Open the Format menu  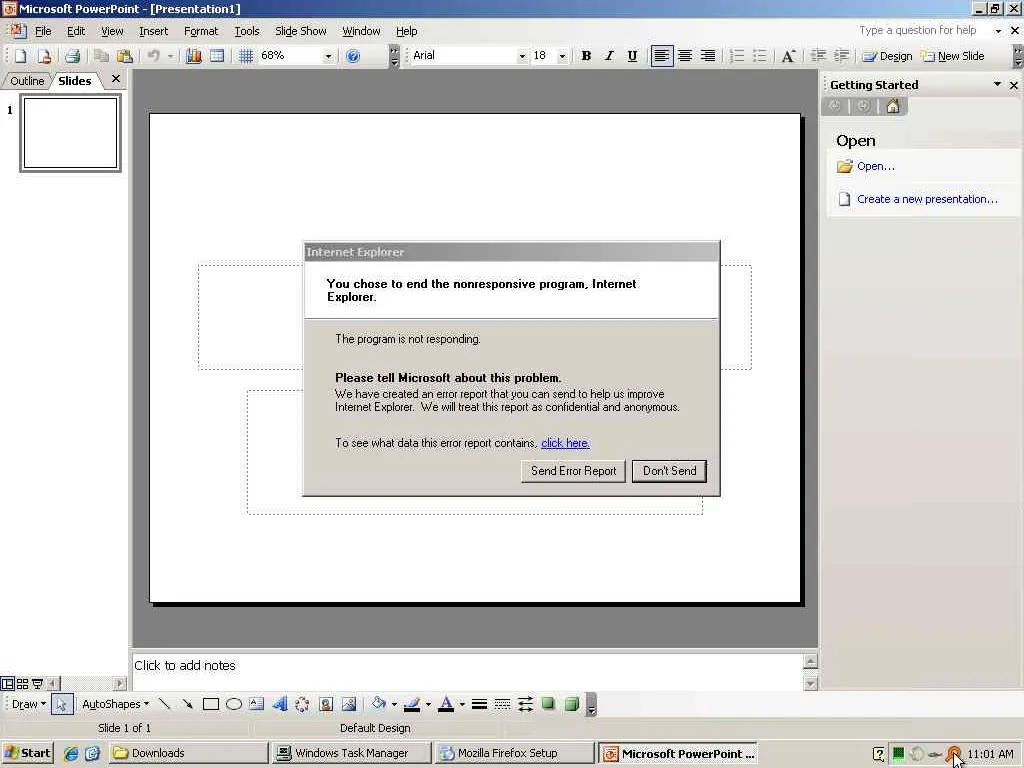click(x=201, y=31)
